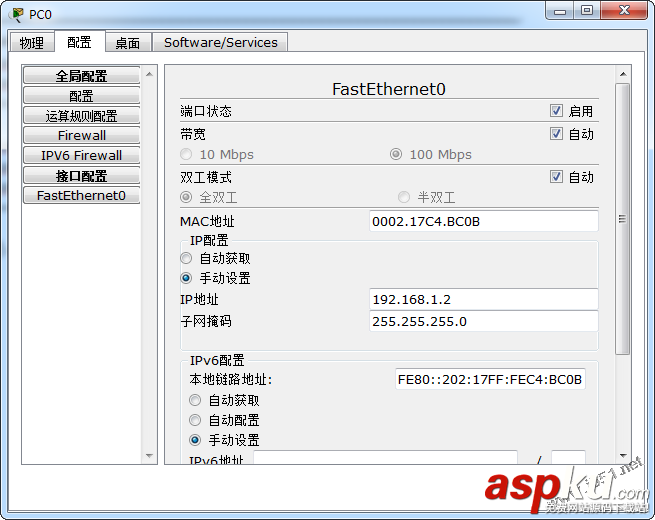Click the FastEthernet0 heading text
Image resolution: width=655 pixels, height=520 pixels.
[x=389, y=89]
